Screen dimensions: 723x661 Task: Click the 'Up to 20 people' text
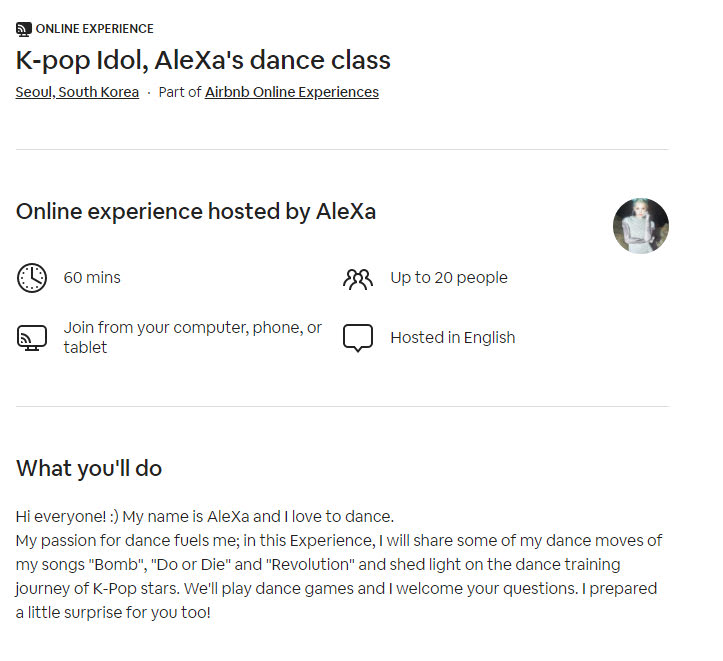pos(449,278)
